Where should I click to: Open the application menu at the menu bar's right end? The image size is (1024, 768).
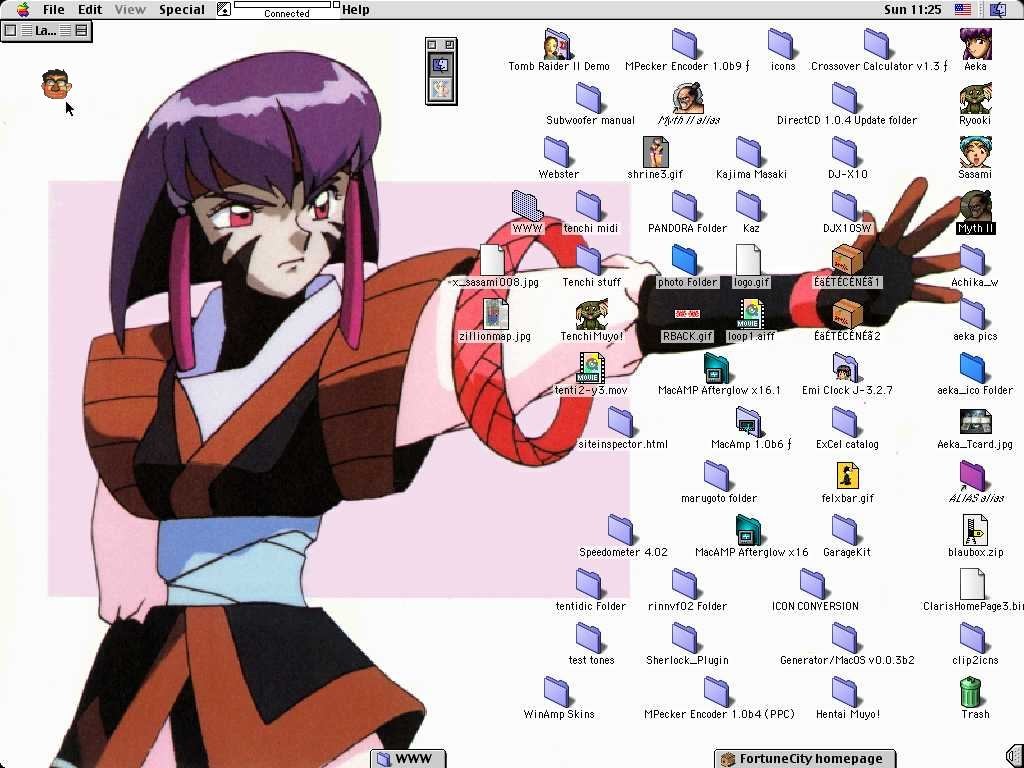click(x=998, y=9)
